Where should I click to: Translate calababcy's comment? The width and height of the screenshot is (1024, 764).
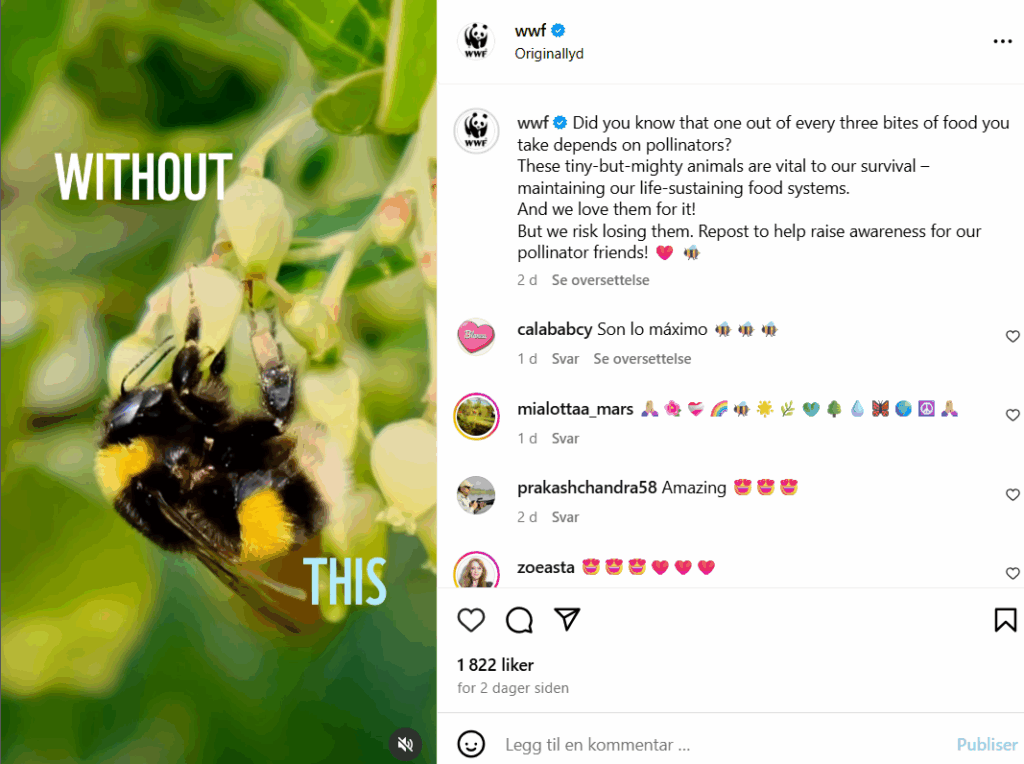[x=642, y=359]
